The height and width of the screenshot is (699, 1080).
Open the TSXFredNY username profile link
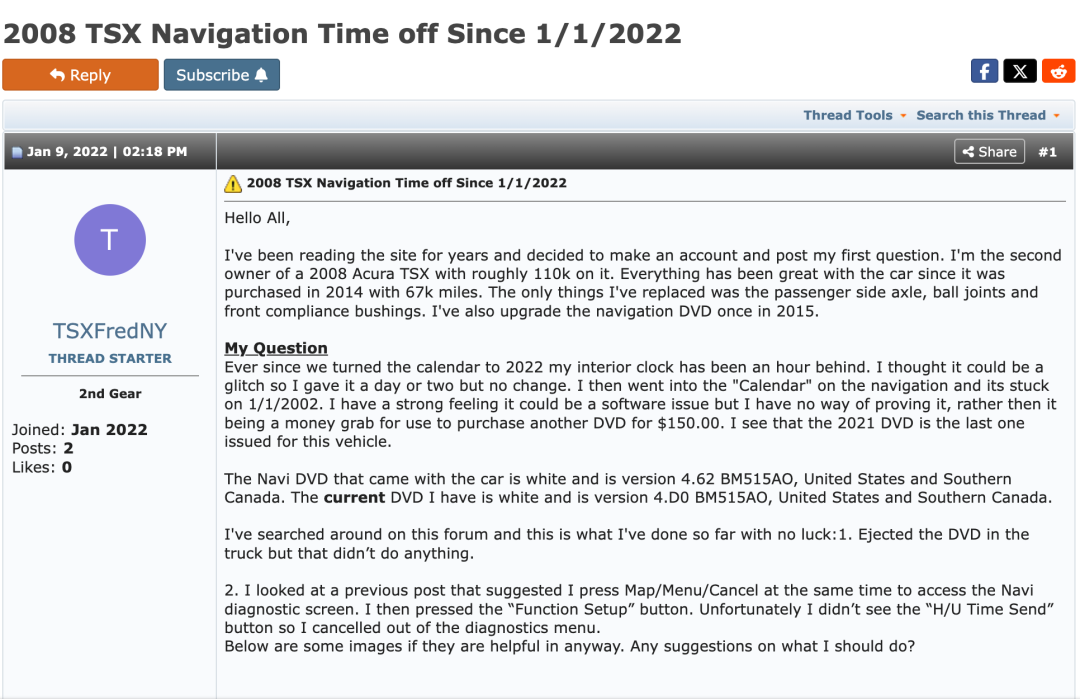(110, 331)
